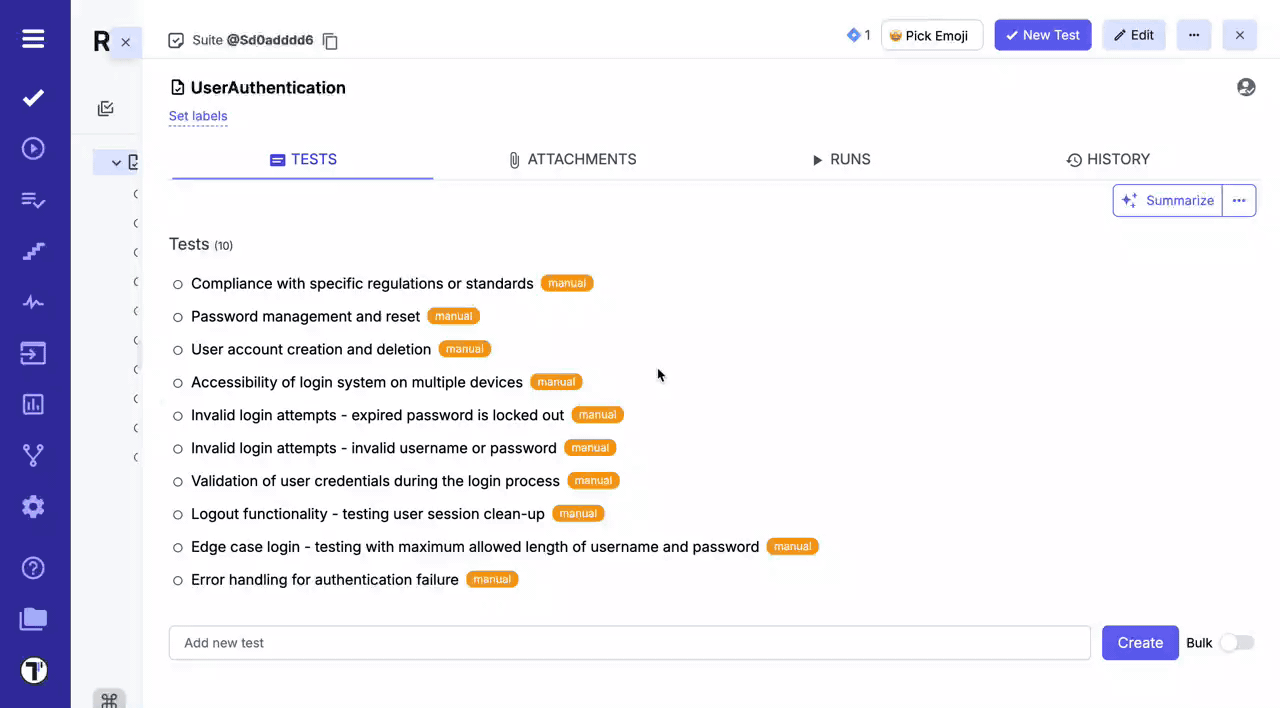Click the Set labels link

click(x=198, y=116)
